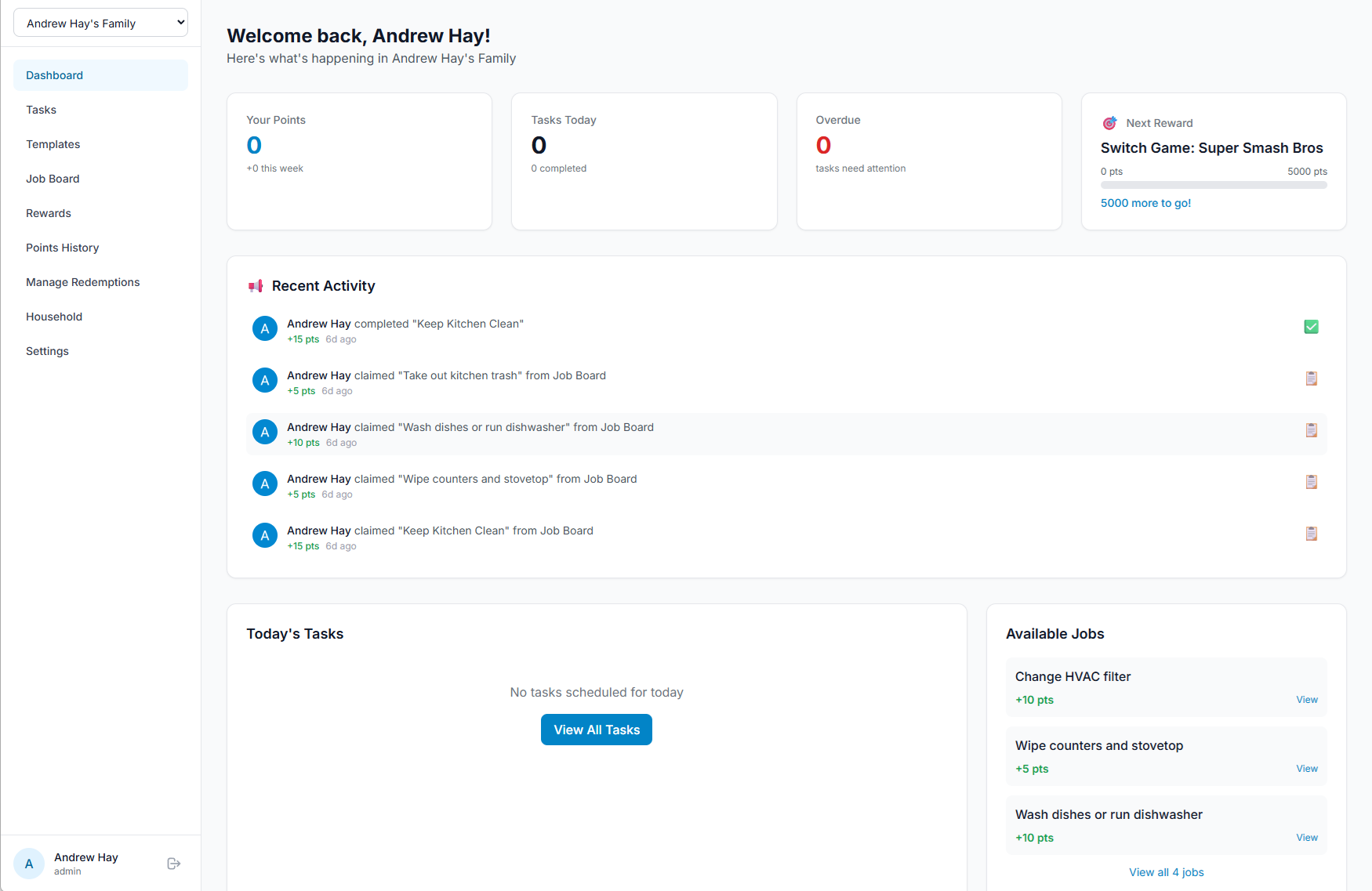Image resolution: width=1372 pixels, height=891 pixels.
Task: Select Dashboard in the sidebar
Action: 54,75
